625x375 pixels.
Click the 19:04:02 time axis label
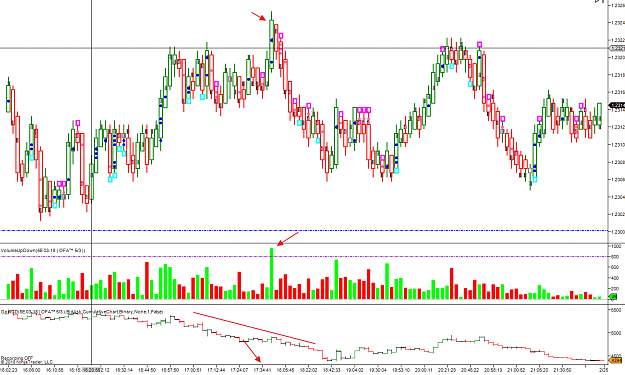coord(354,370)
